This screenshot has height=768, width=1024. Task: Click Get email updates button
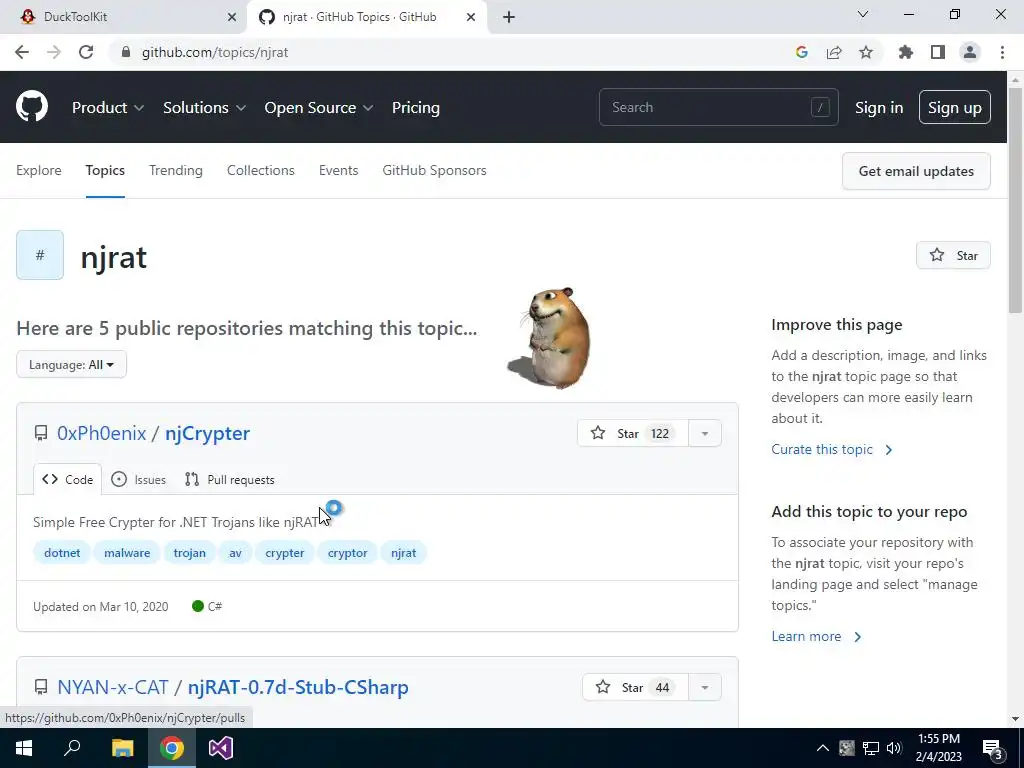[x=916, y=171]
